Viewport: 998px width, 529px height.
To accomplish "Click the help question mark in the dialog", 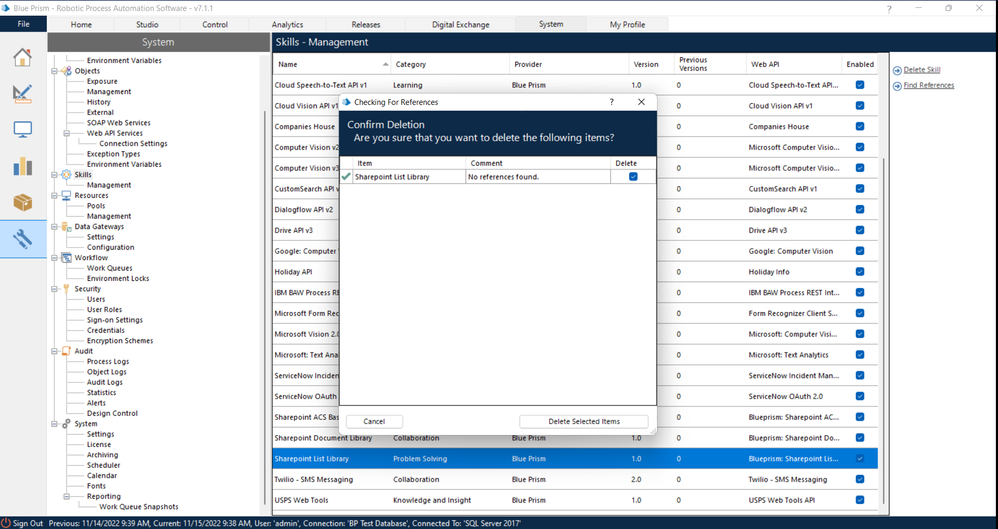I will pyautogui.click(x=612, y=102).
